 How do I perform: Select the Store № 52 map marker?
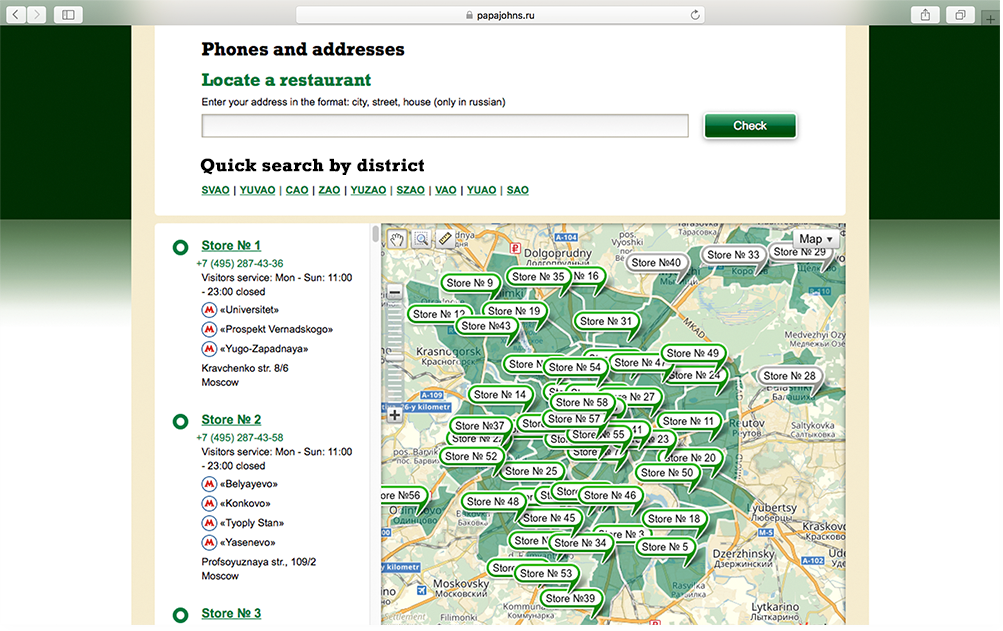click(x=471, y=456)
